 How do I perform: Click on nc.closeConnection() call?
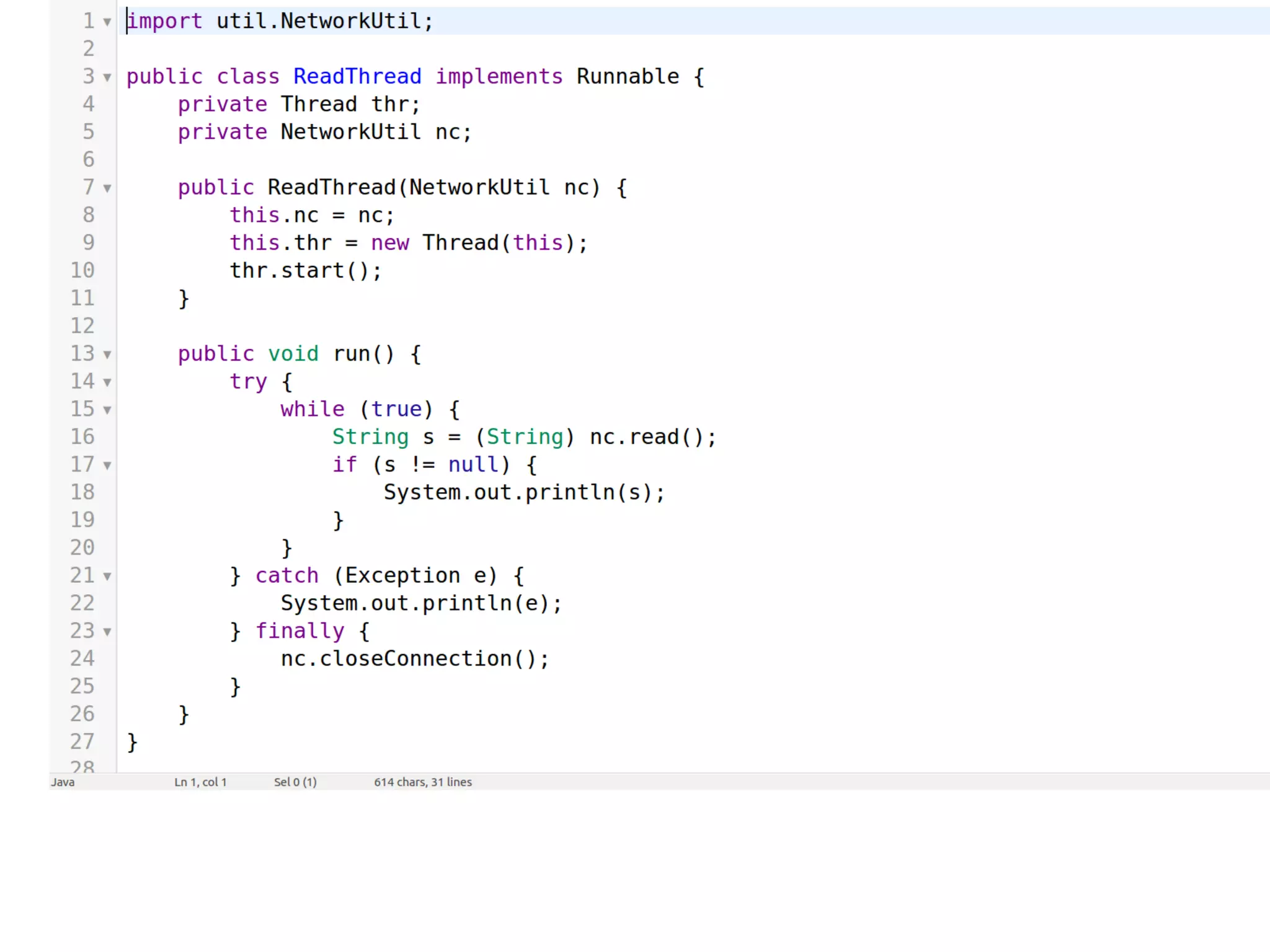tap(414, 659)
